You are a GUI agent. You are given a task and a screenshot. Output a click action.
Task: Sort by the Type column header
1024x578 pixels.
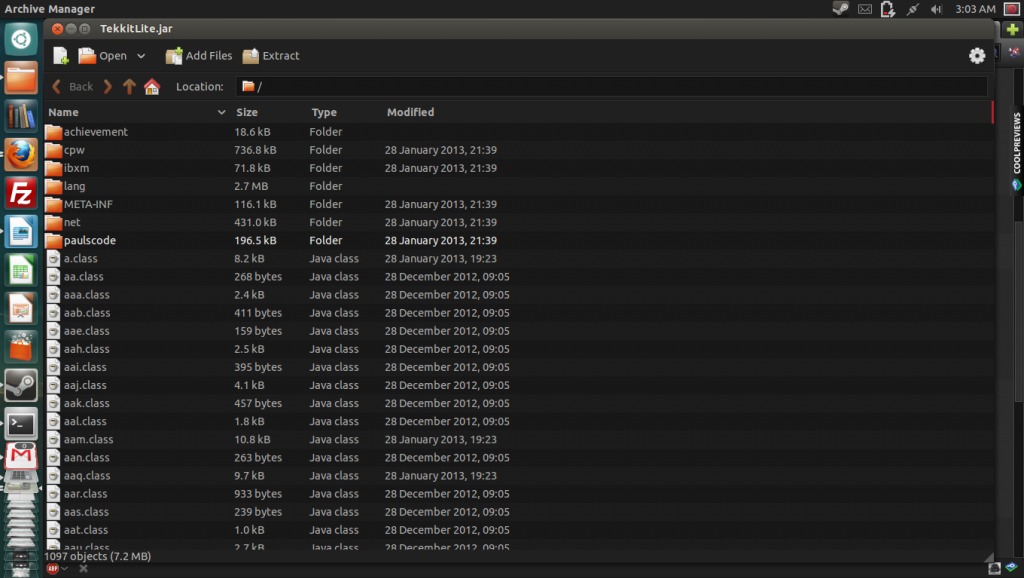click(x=324, y=113)
